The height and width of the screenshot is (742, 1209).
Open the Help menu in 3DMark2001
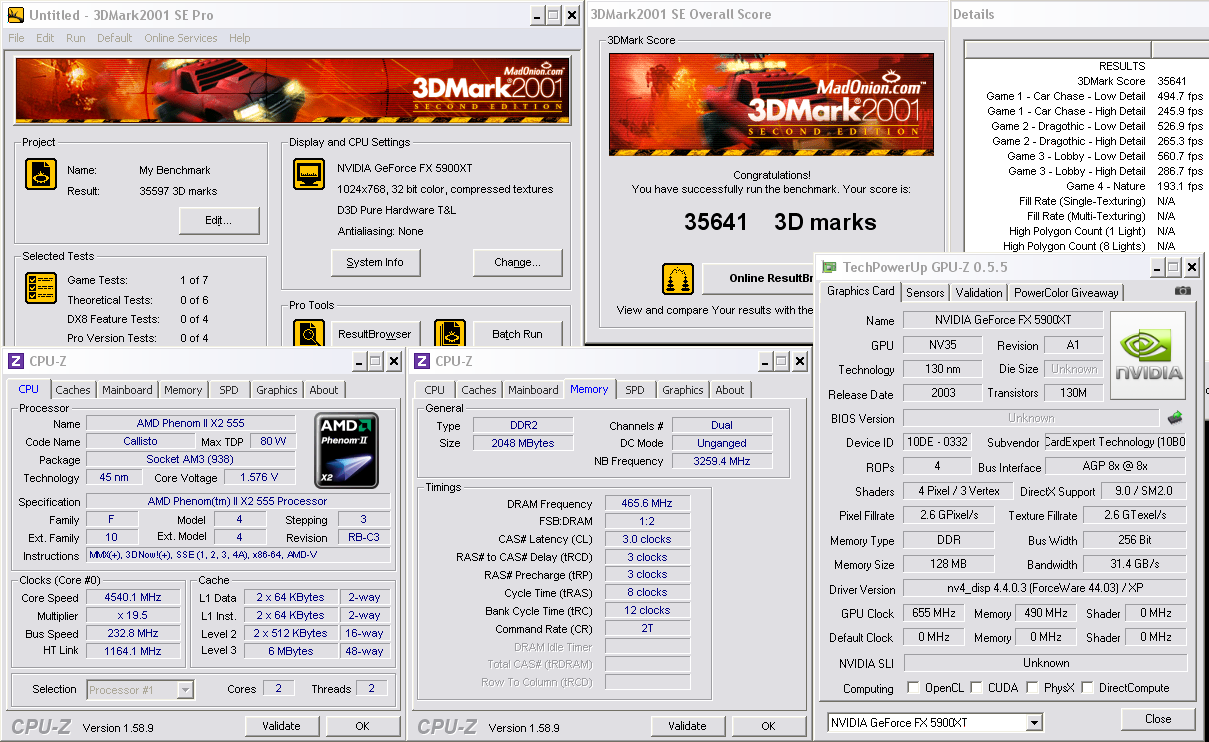coord(240,38)
